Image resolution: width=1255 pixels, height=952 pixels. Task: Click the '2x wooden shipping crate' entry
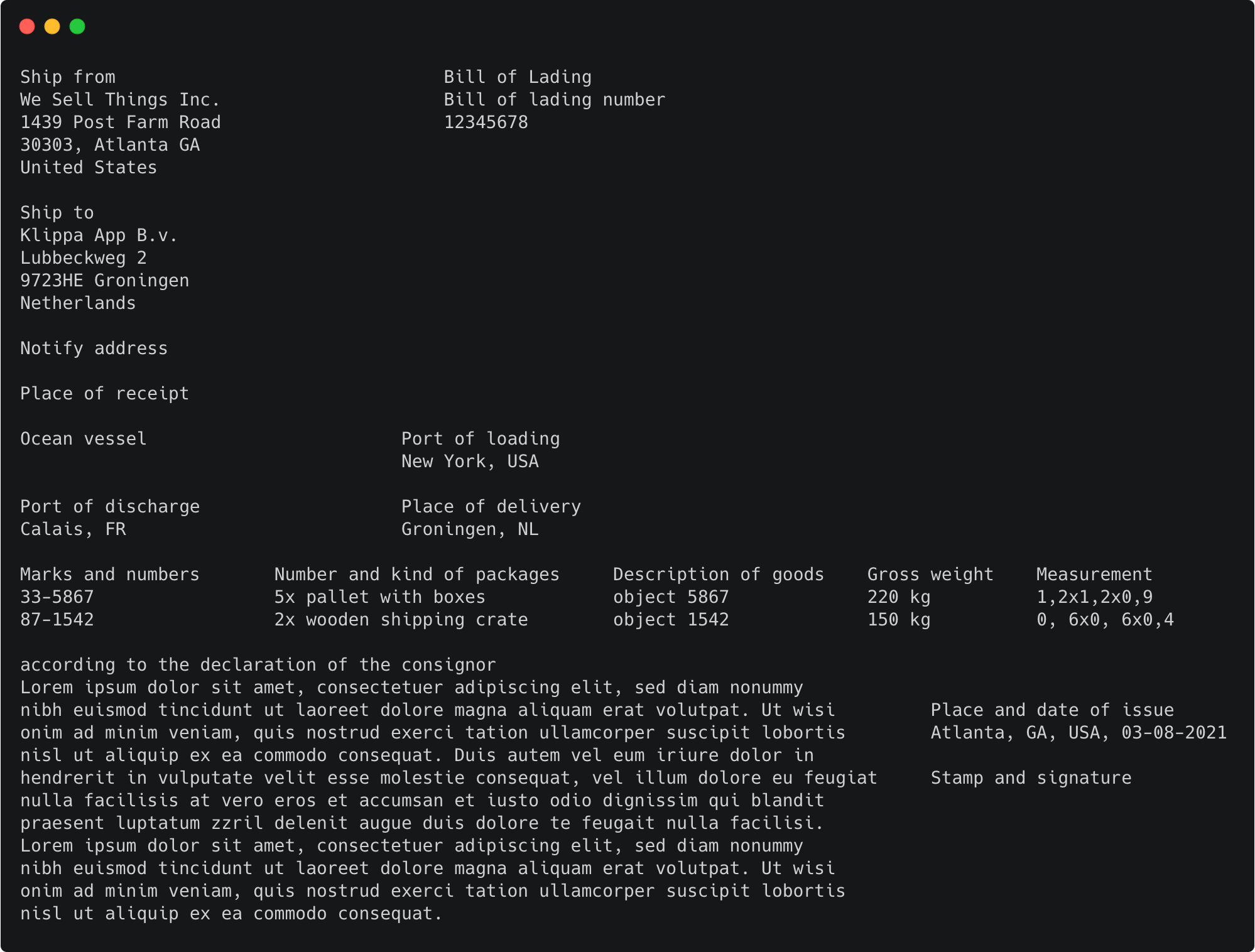point(401,620)
